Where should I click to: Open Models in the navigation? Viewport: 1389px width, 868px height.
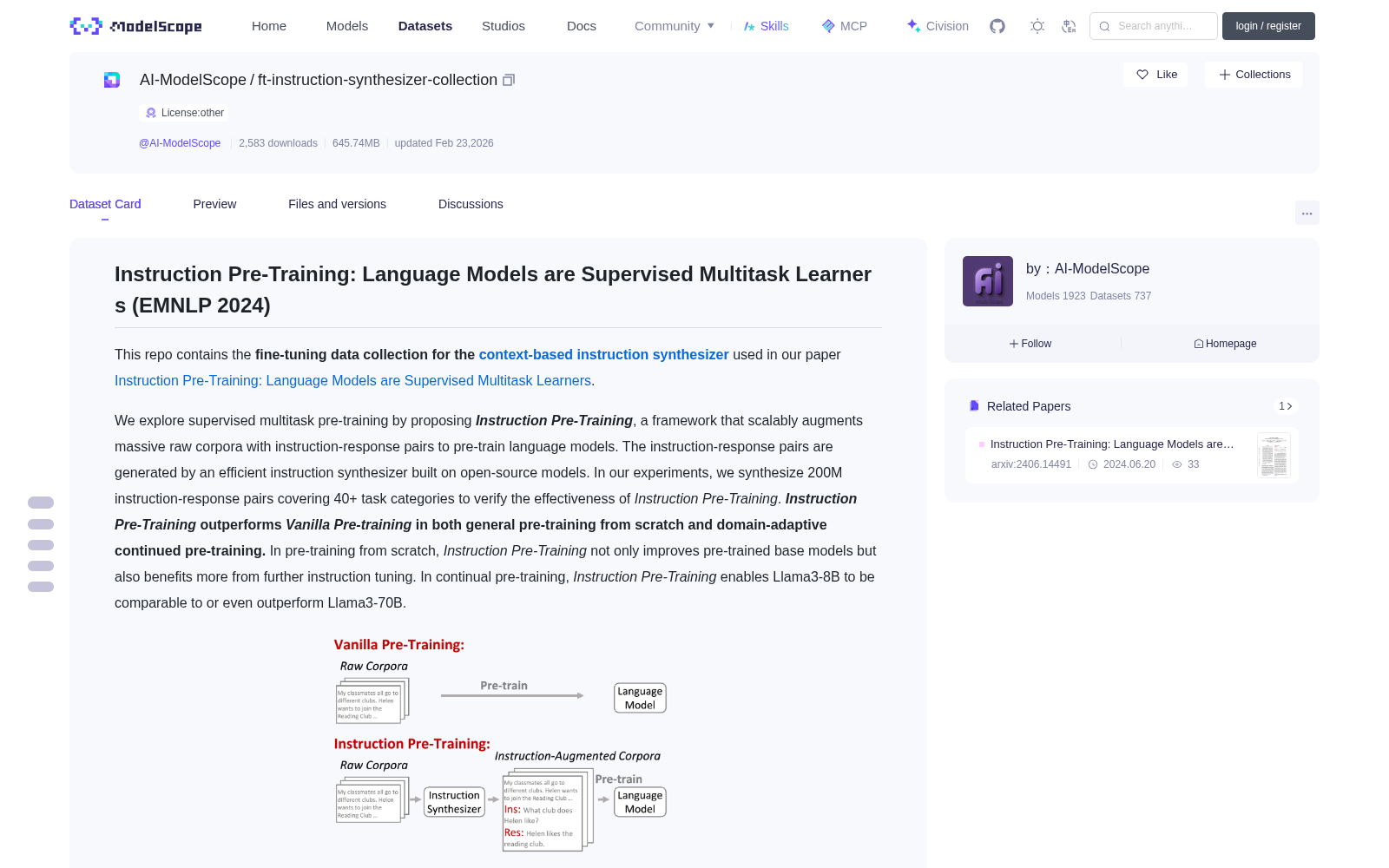click(x=347, y=26)
